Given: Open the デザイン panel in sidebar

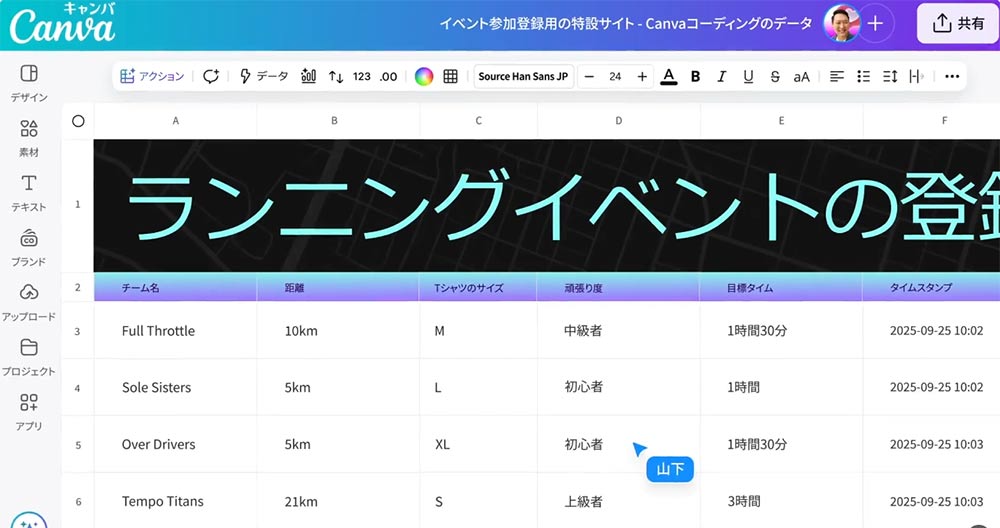Looking at the screenshot, I should pyautogui.click(x=29, y=82).
